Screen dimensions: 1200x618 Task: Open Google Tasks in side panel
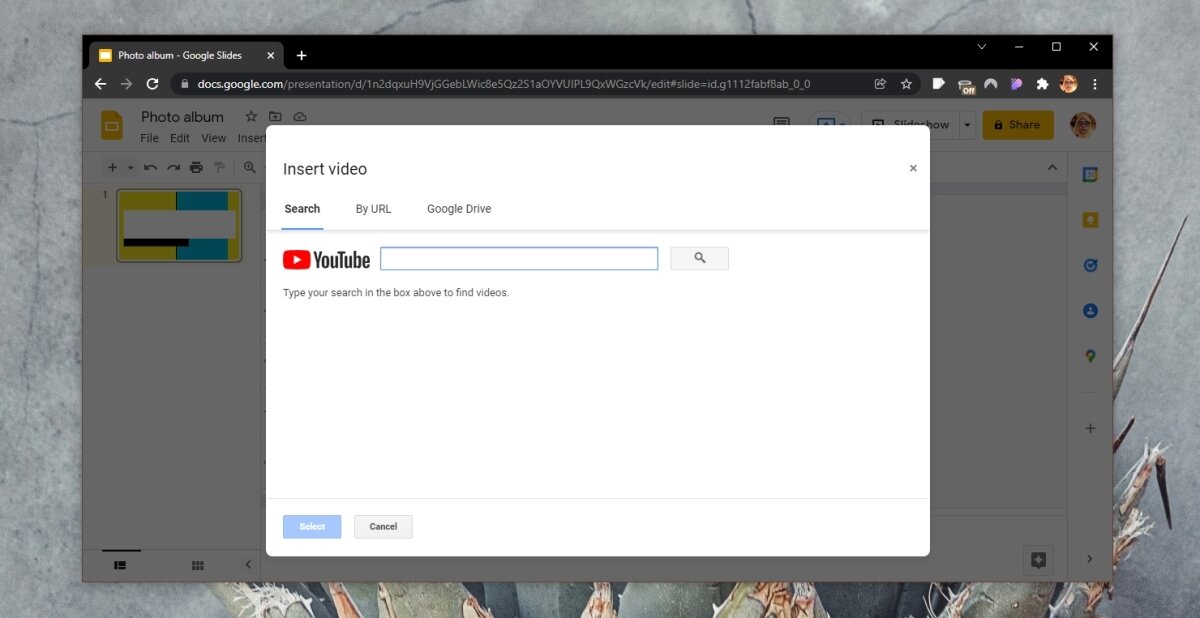[1090, 265]
